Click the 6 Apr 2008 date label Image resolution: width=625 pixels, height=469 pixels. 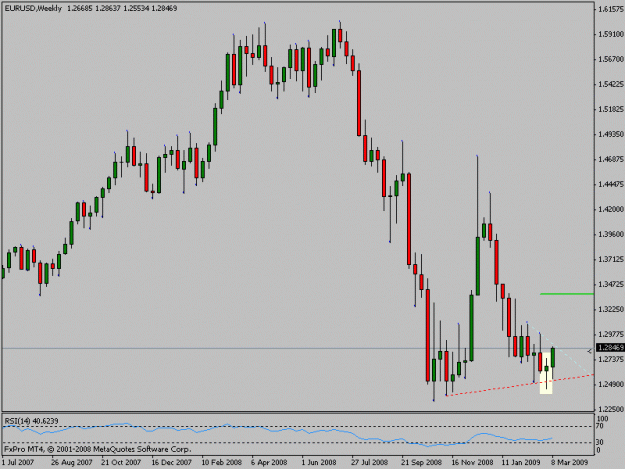point(269,463)
